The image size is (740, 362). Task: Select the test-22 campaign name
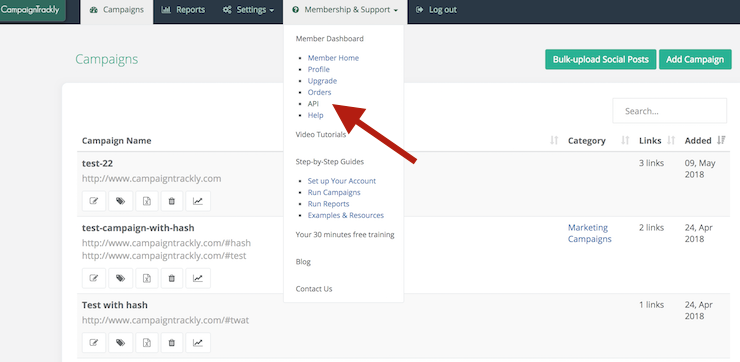97,163
